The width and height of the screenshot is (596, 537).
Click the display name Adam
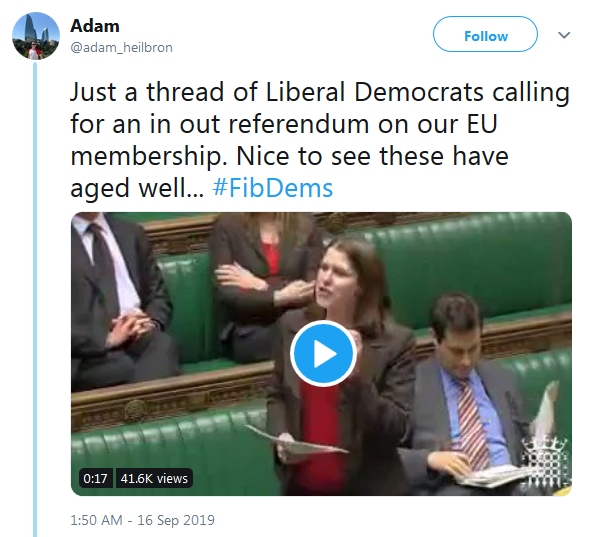95,26
